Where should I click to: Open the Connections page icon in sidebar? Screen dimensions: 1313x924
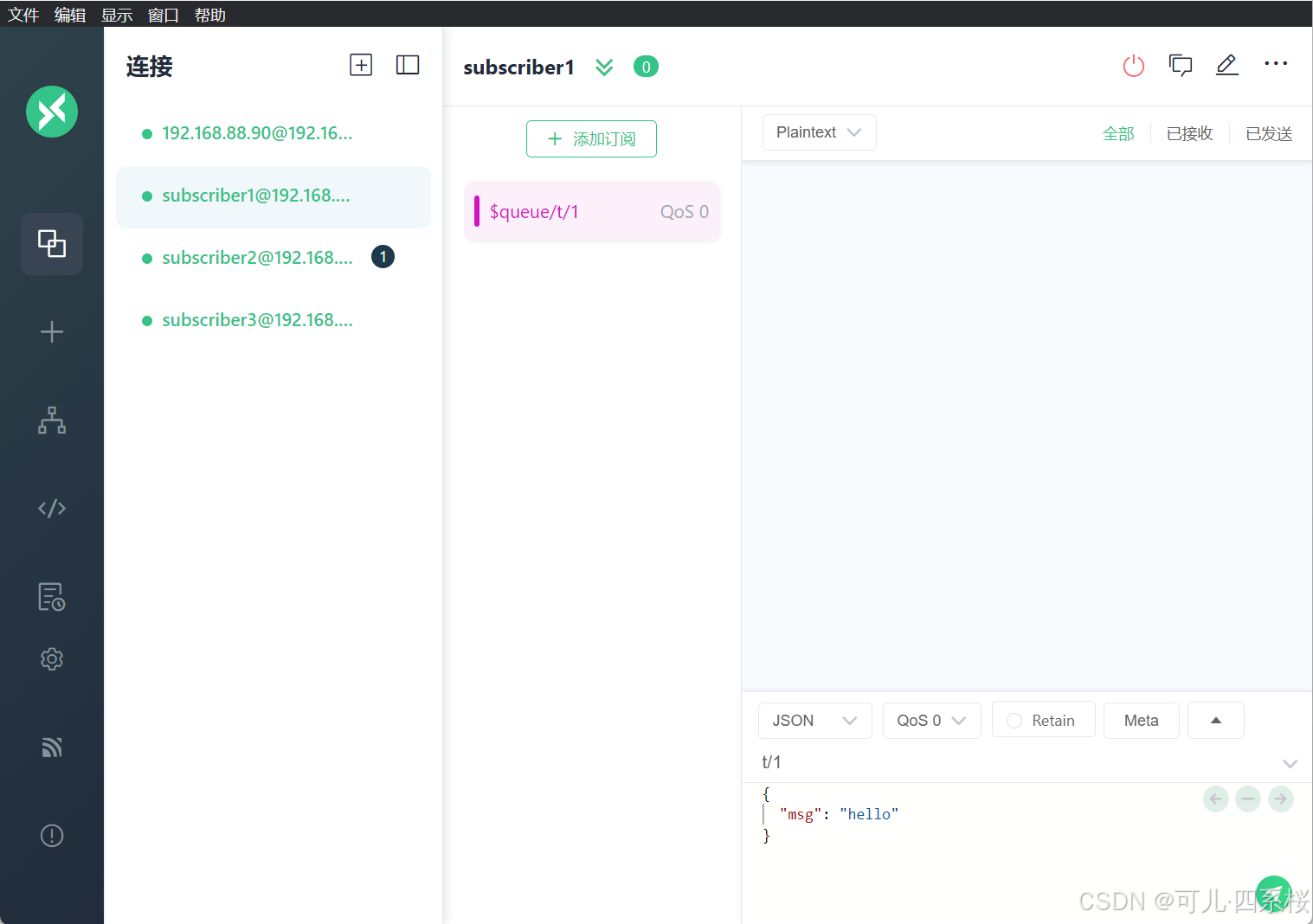click(52, 244)
